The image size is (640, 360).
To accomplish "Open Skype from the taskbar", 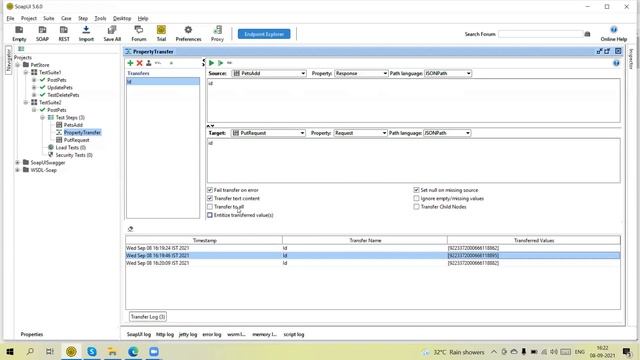I will pos(92,351).
